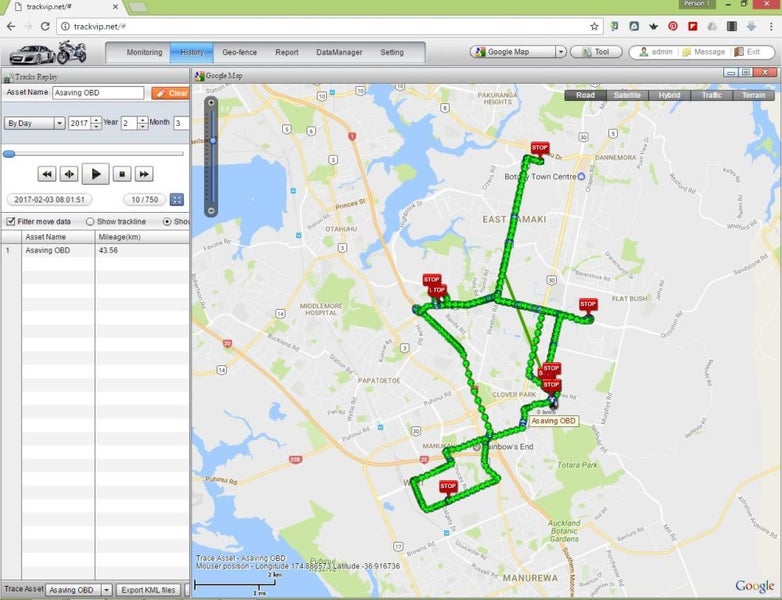
Task: Switch map to Road view
Action: [x=586, y=95]
